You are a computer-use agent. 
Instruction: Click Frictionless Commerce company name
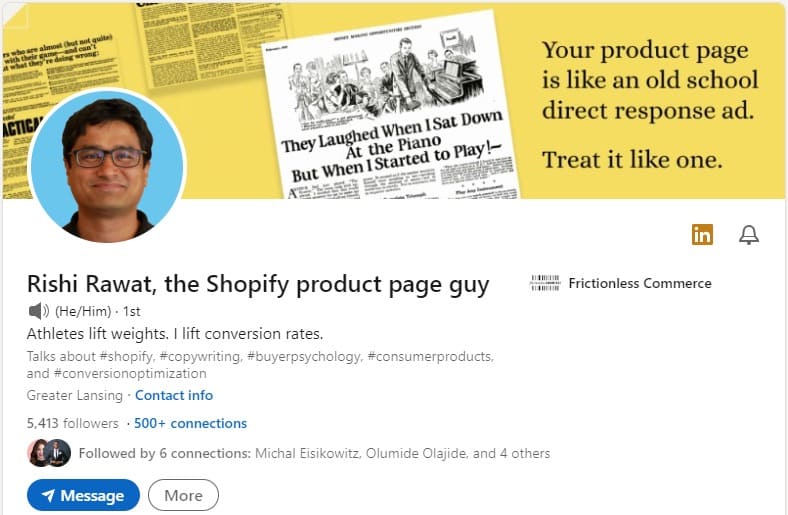640,283
